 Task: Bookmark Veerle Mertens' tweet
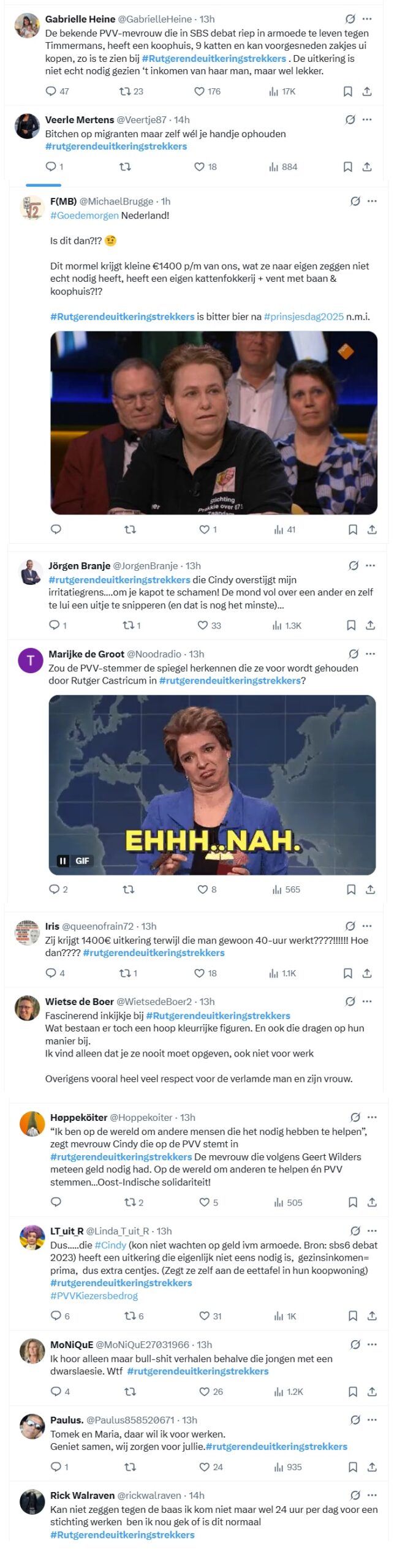(347, 167)
